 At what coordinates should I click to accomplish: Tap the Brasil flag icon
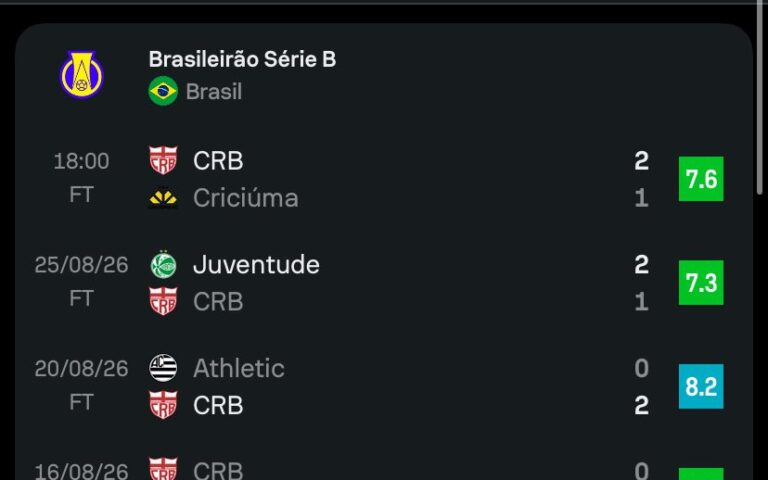163,91
